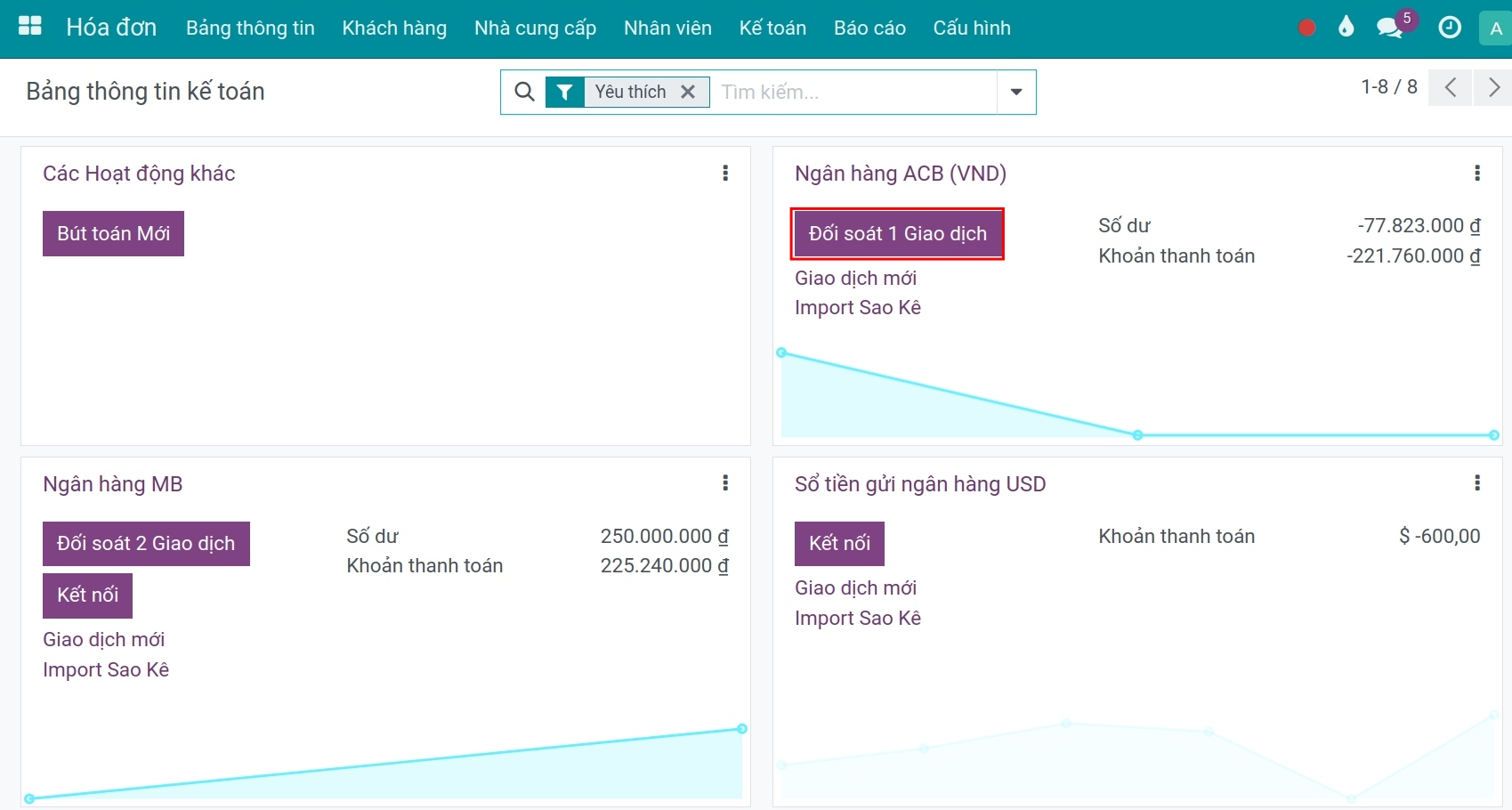Click Import Sao Kê under Ngân hàng ACB
Image resolution: width=1512 pixels, height=810 pixels.
[858, 308]
